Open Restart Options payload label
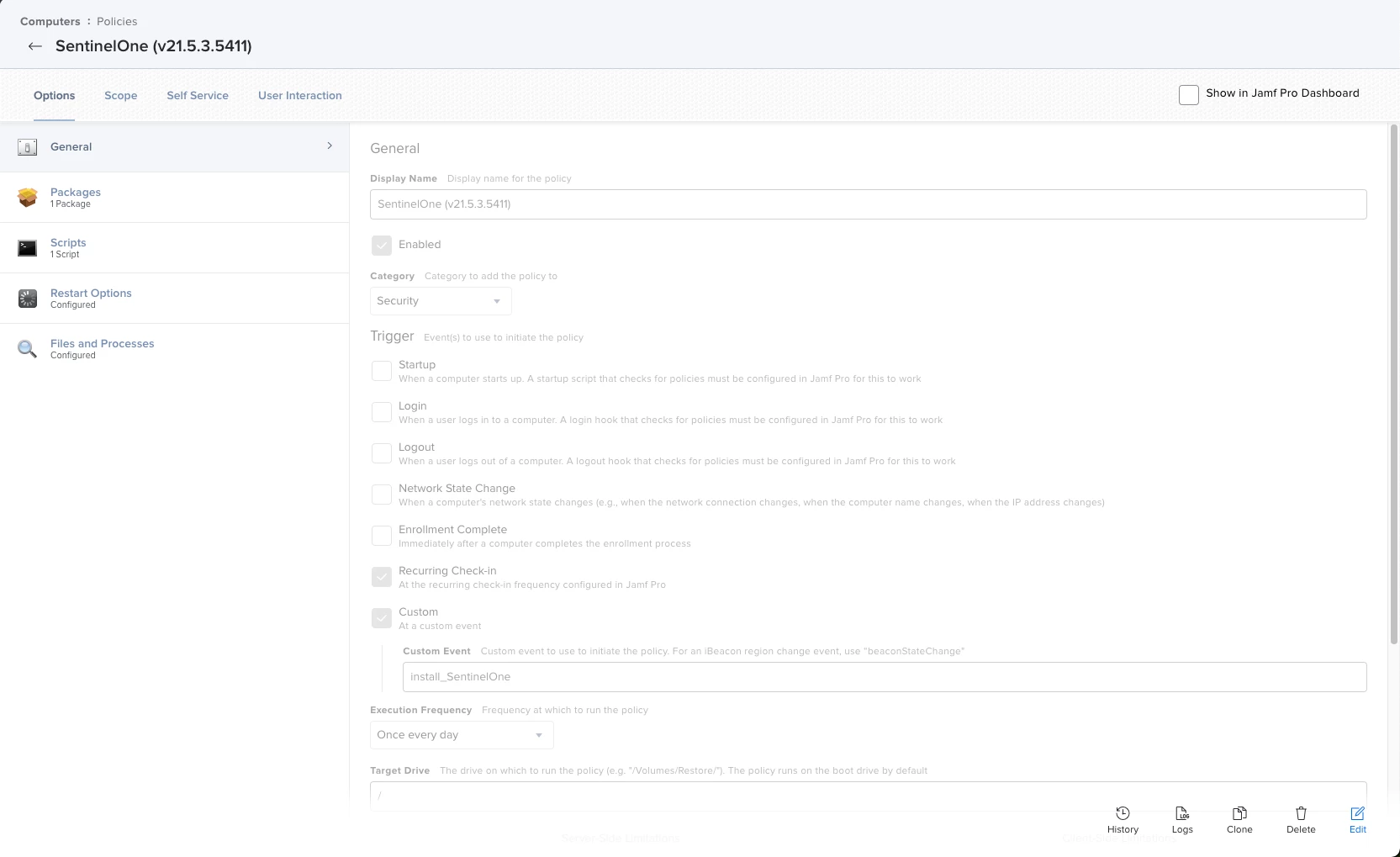 click(91, 294)
